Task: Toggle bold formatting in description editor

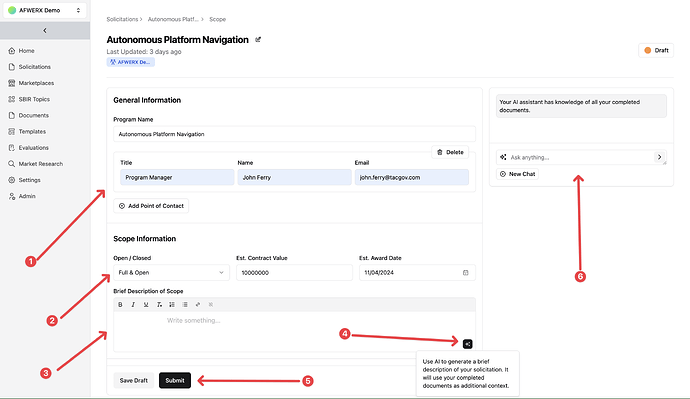Action: coord(120,304)
